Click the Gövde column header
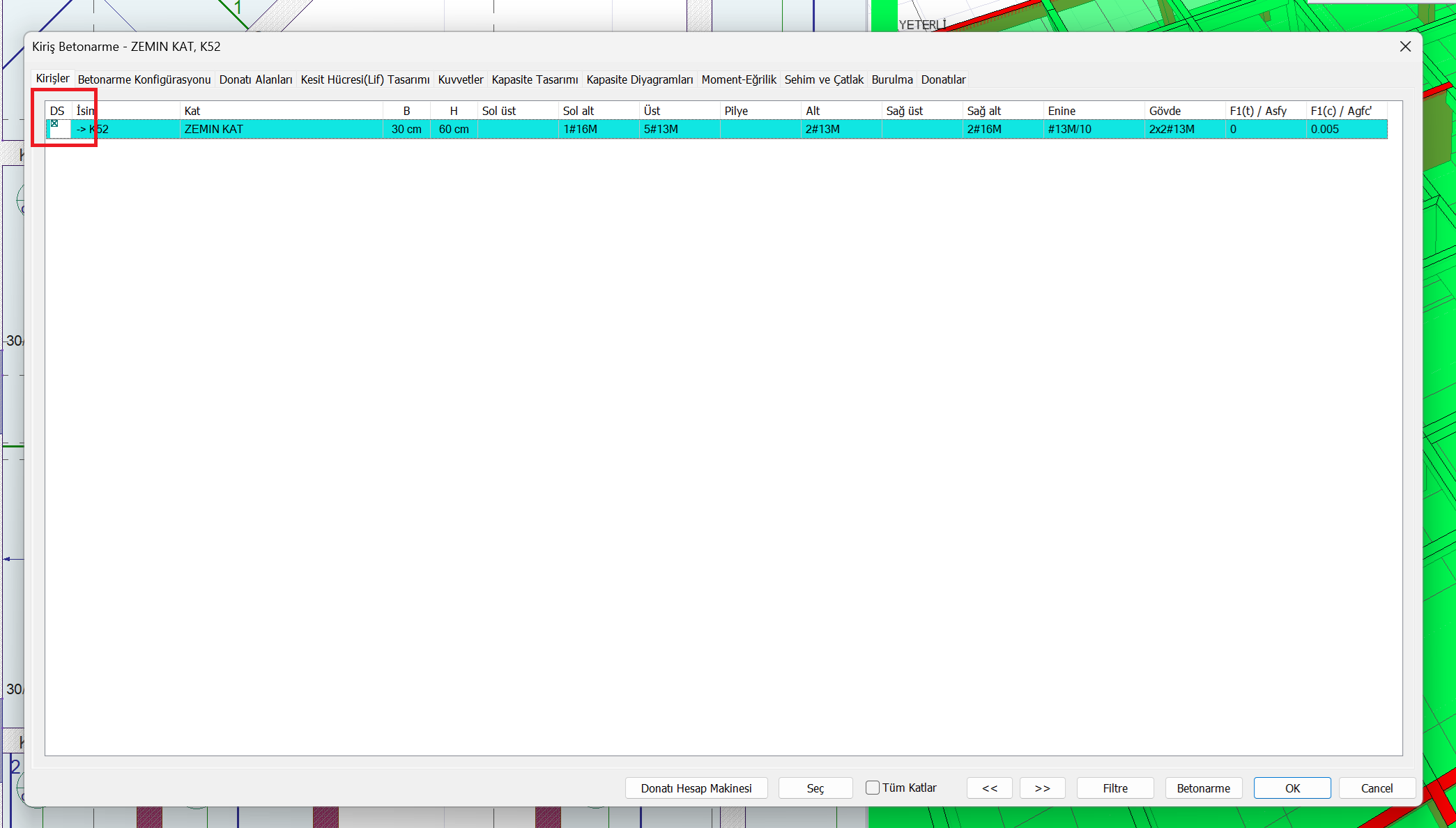 (x=1185, y=111)
